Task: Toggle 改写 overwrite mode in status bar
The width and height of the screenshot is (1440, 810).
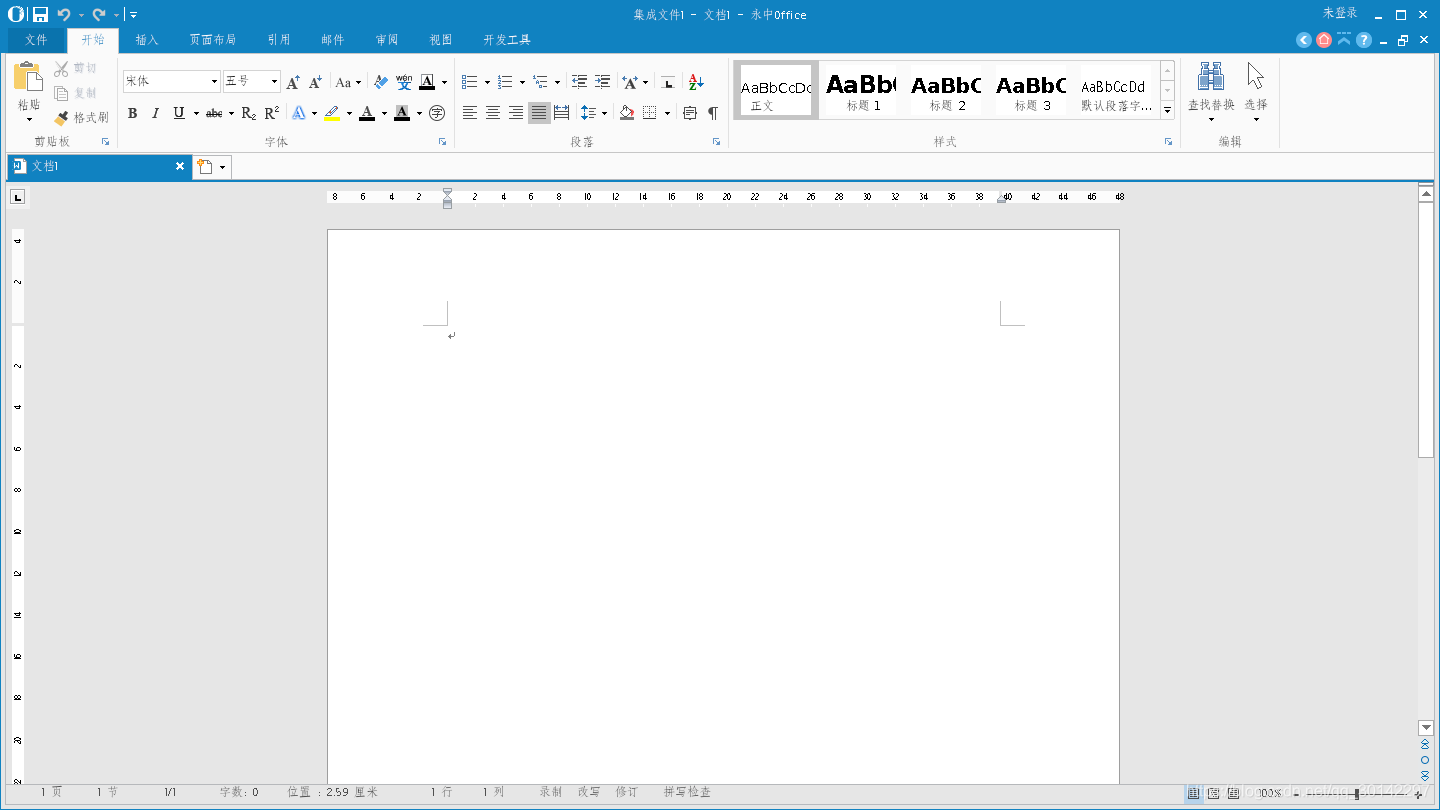Action: (x=589, y=792)
